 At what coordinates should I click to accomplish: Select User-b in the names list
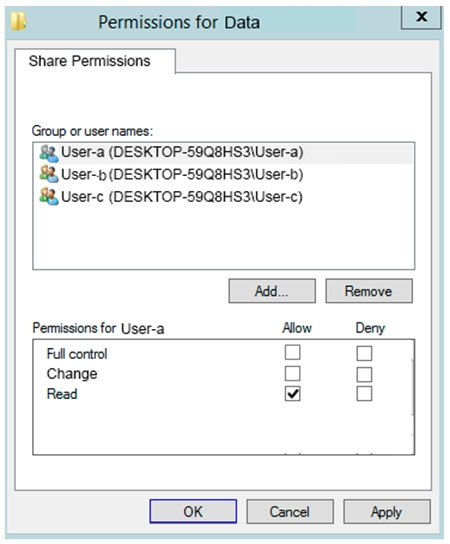coord(223,174)
